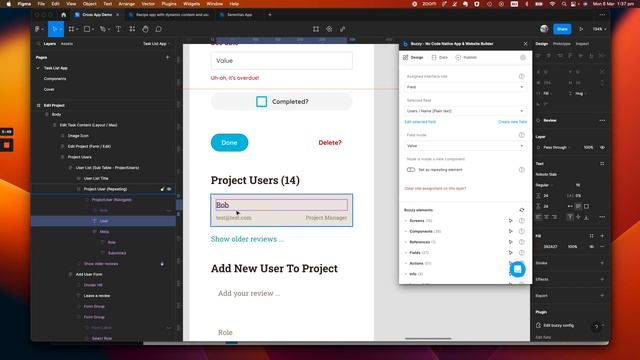640x360 pixels.
Task: Switch to the Data tab in Buzzy
Action: pos(440,58)
